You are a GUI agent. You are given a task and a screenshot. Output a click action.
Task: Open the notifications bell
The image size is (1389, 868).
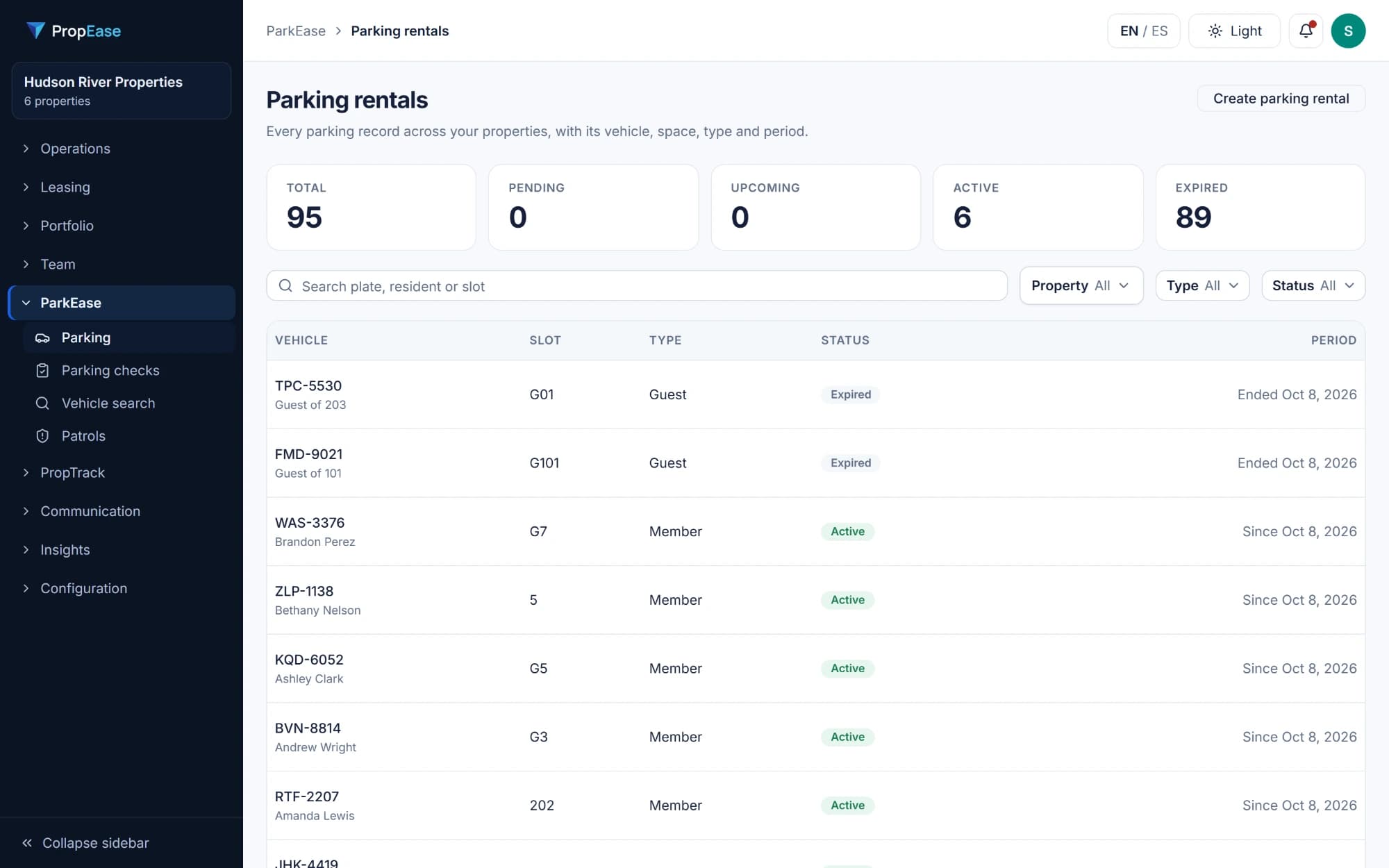point(1306,31)
